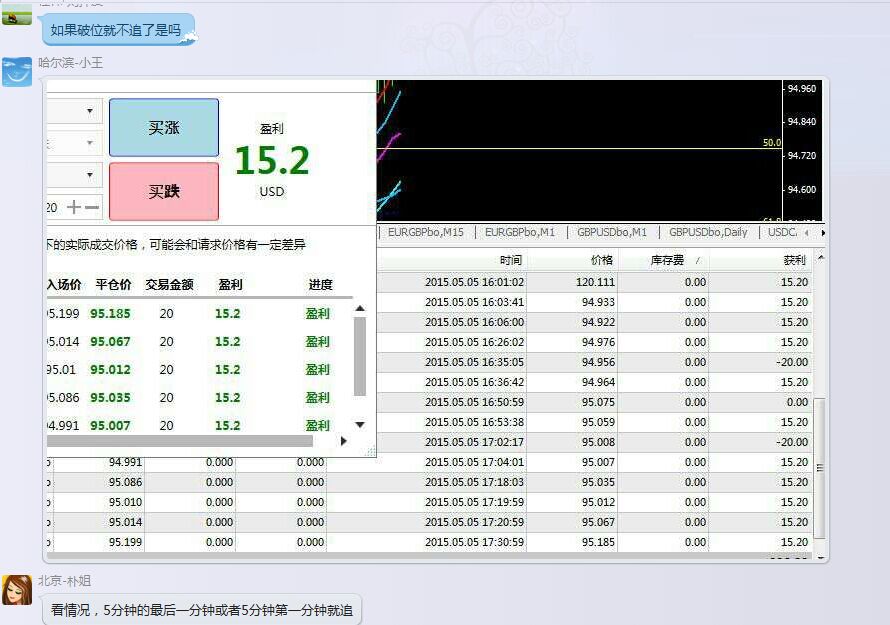Image resolution: width=890 pixels, height=625 pixels.
Task: Click 北京-朴姐 user avatar
Action: click(x=17, y=590)
